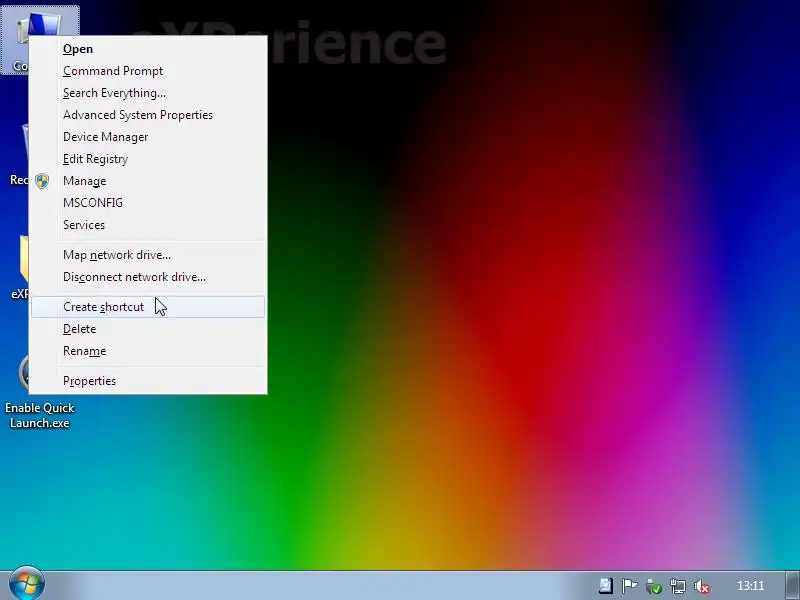Launch Command Prompt from the context menu
Viewport: 800px width, 600px height.
(148, 71)
